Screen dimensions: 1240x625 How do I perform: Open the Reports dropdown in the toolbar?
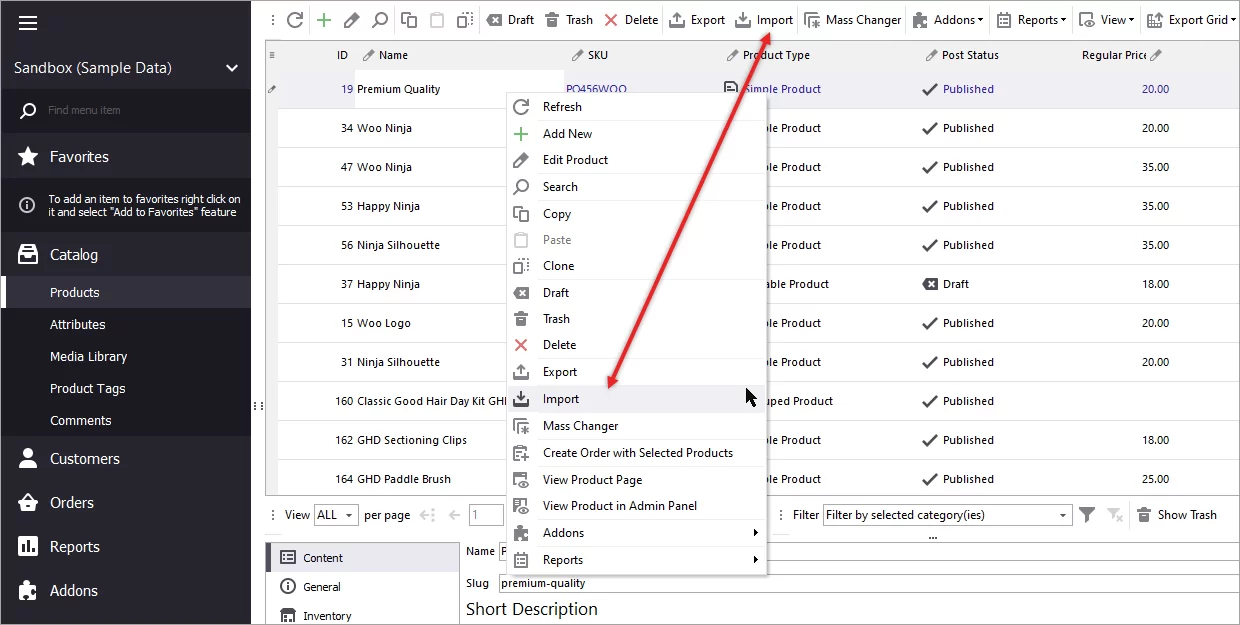(x=1030, y=19)
